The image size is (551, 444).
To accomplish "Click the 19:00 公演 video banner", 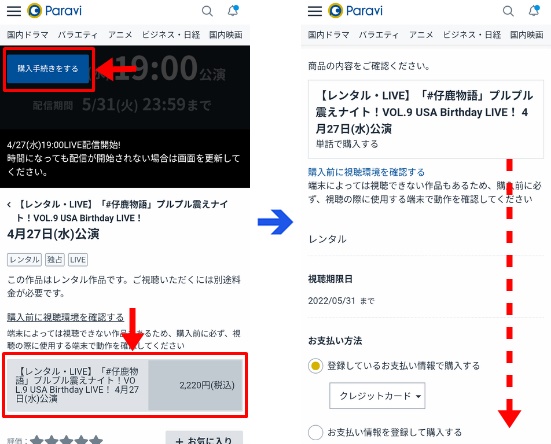I will pyautogui.click(x=125, y=87).
